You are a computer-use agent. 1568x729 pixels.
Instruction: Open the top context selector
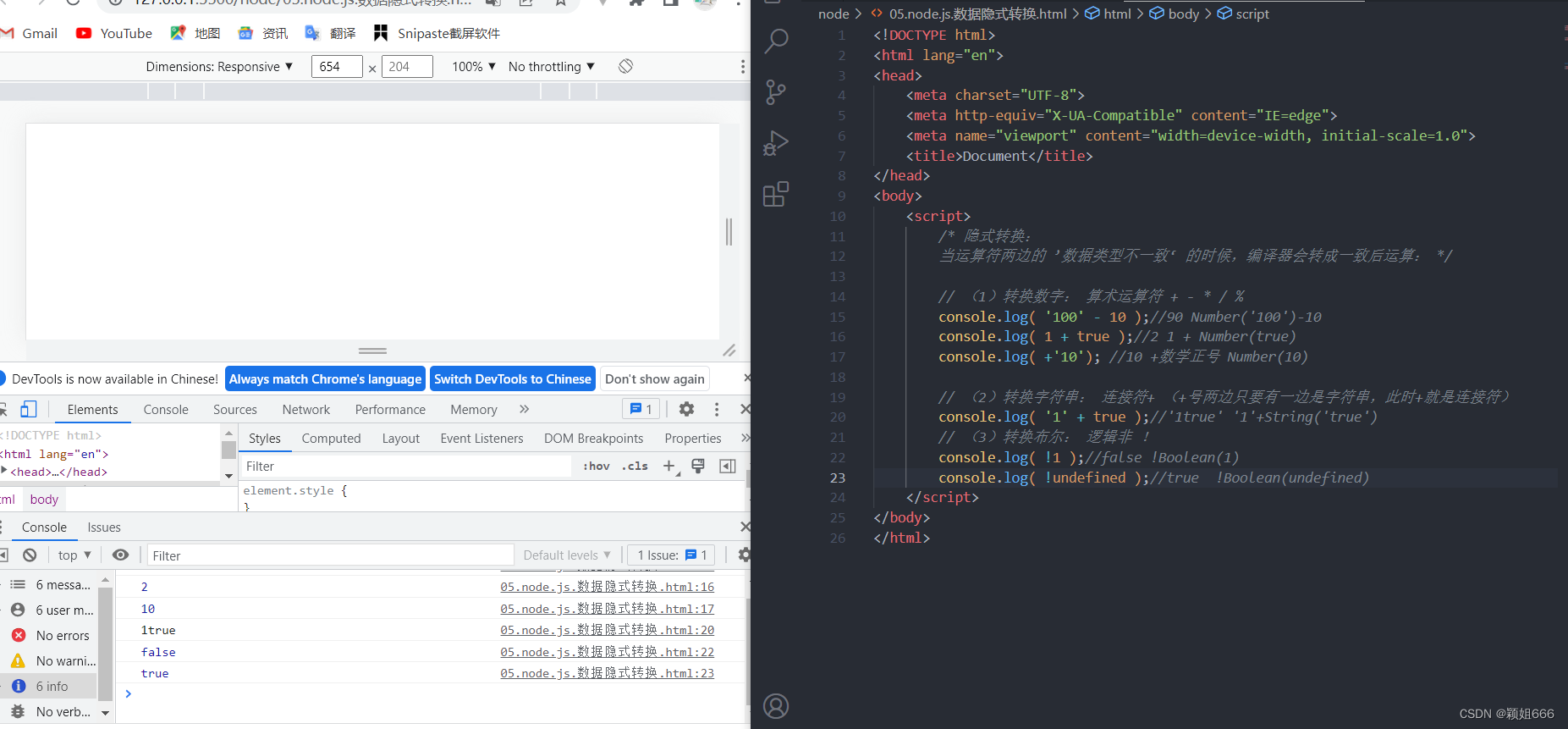[x=74, y=555]
